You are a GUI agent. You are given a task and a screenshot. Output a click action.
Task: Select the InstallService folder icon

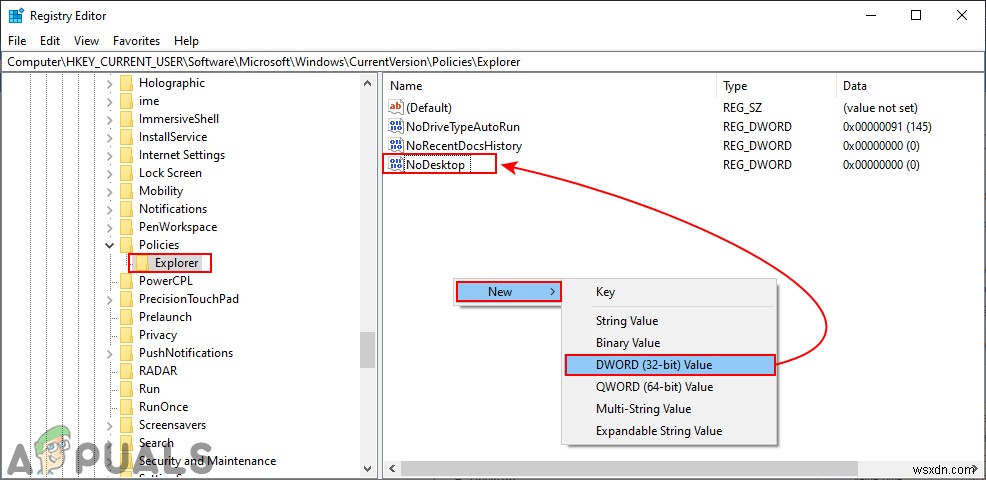[x=126, y=137]
